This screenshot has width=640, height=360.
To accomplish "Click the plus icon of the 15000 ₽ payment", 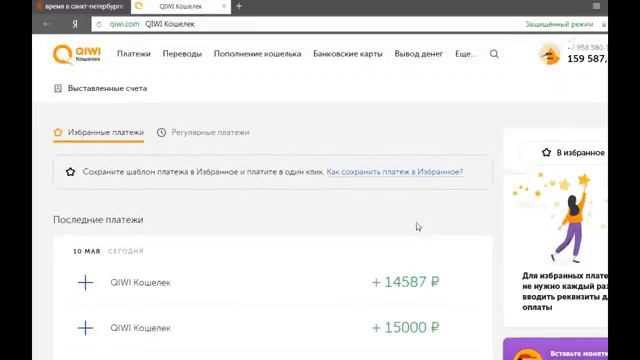I will [85, 328].
